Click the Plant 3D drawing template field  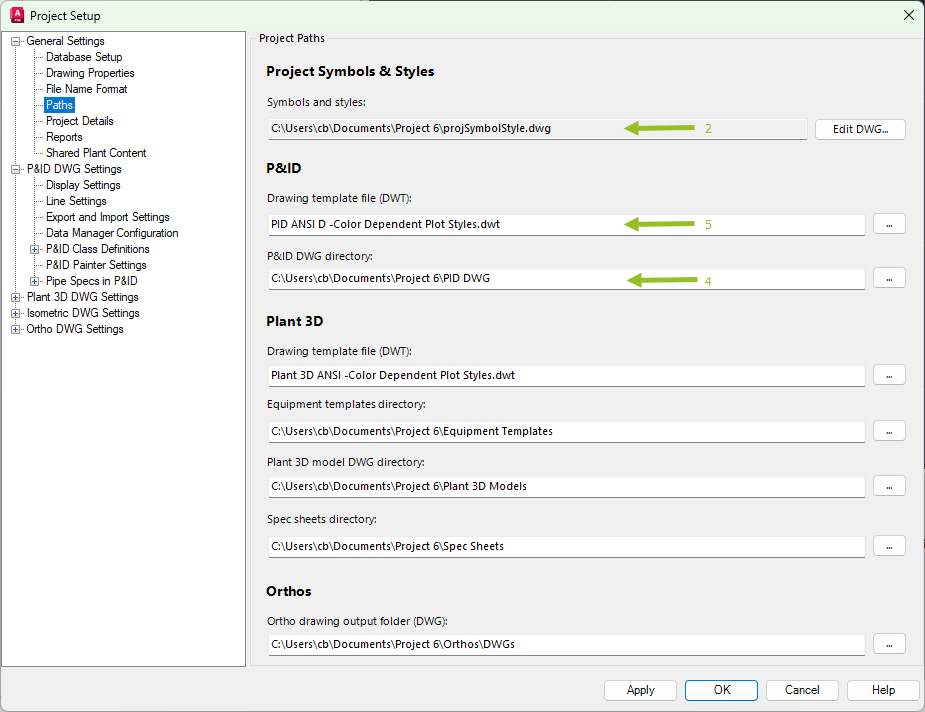point(566,375)
